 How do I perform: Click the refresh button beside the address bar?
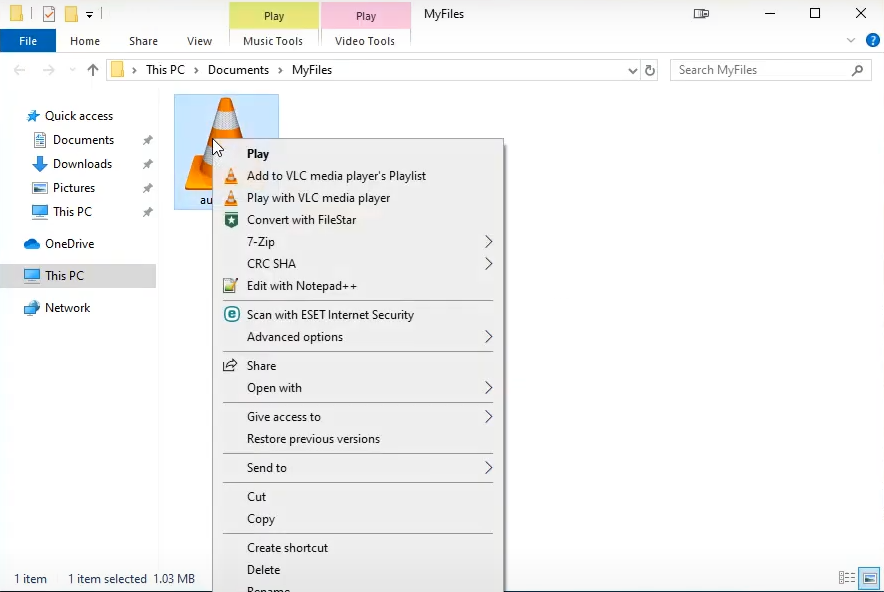coord(650,70)
